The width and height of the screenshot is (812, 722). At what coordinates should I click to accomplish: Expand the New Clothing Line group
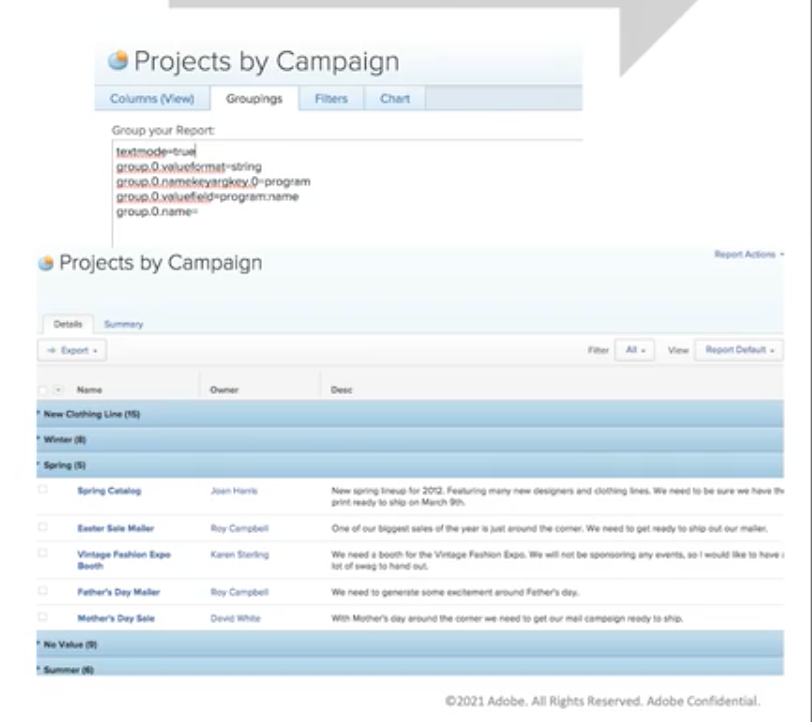pos(88,414)
